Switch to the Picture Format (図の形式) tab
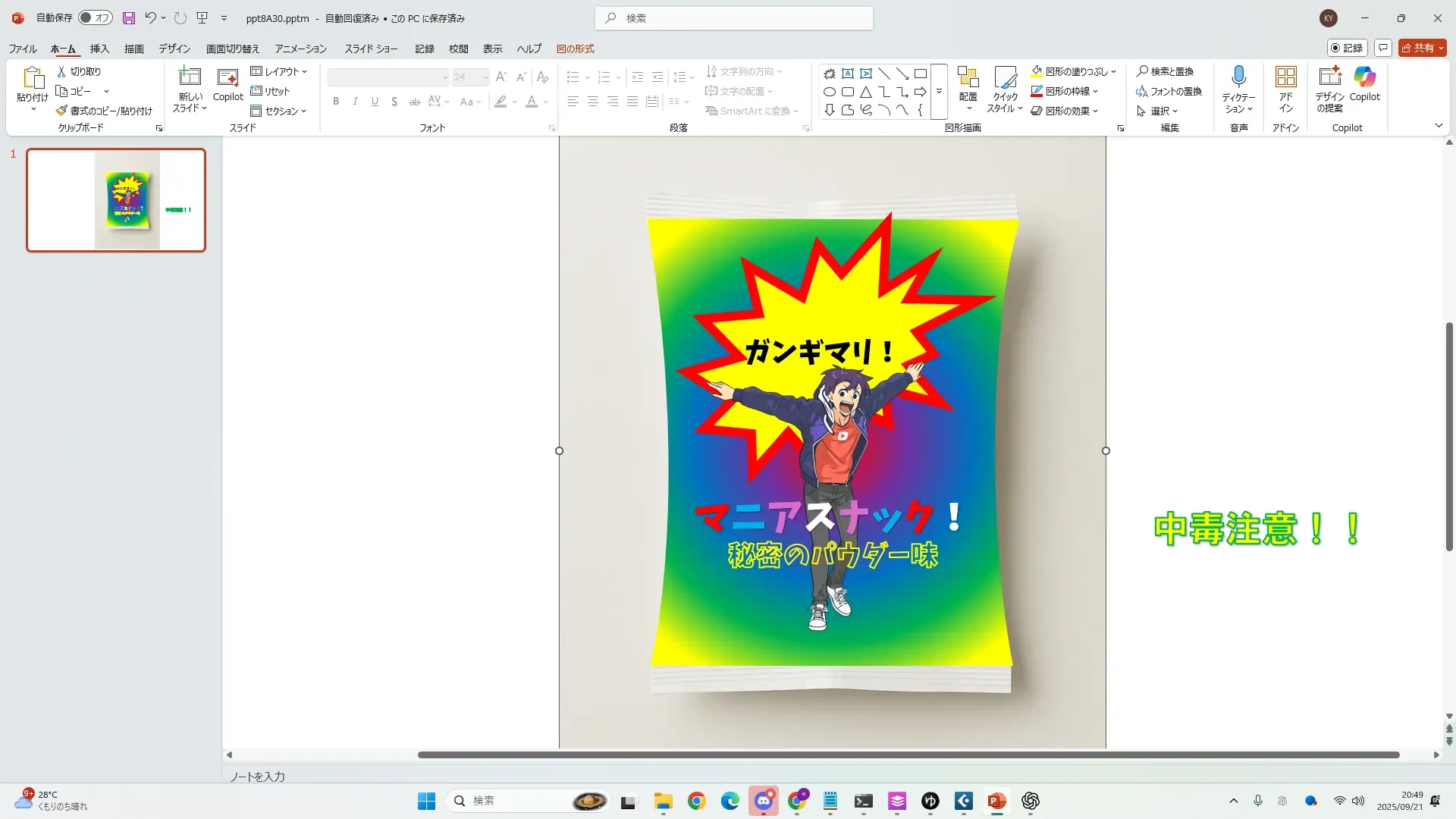This screenshot has height=819, width=1456. point(575,49)
